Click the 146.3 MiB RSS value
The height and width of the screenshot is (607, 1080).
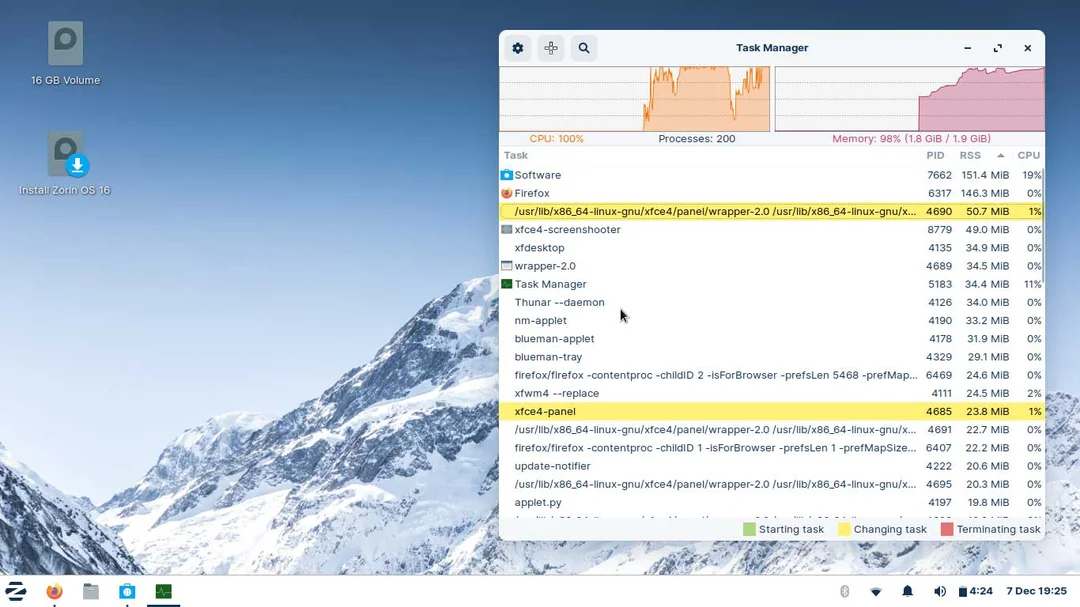pyautogui.click(x=985, y=193)
